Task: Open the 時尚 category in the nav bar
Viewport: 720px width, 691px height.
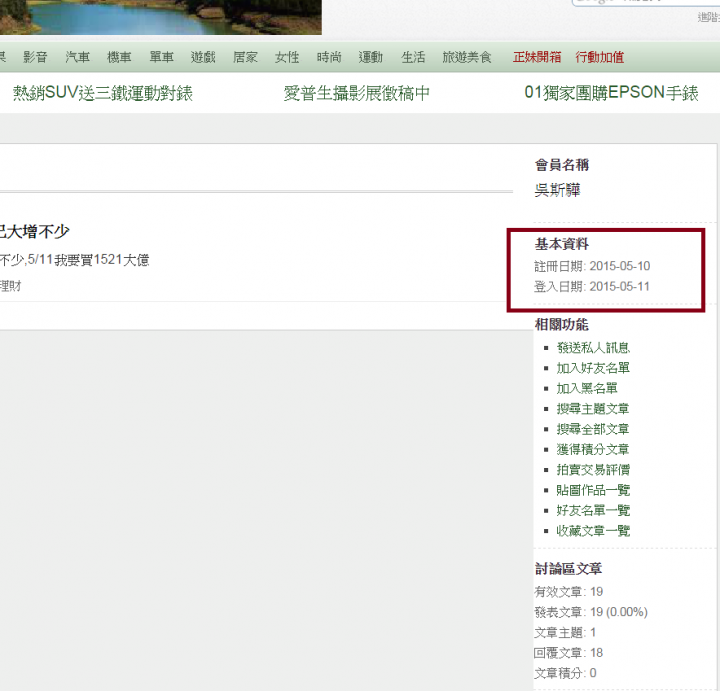Action: tap(329, 57)
